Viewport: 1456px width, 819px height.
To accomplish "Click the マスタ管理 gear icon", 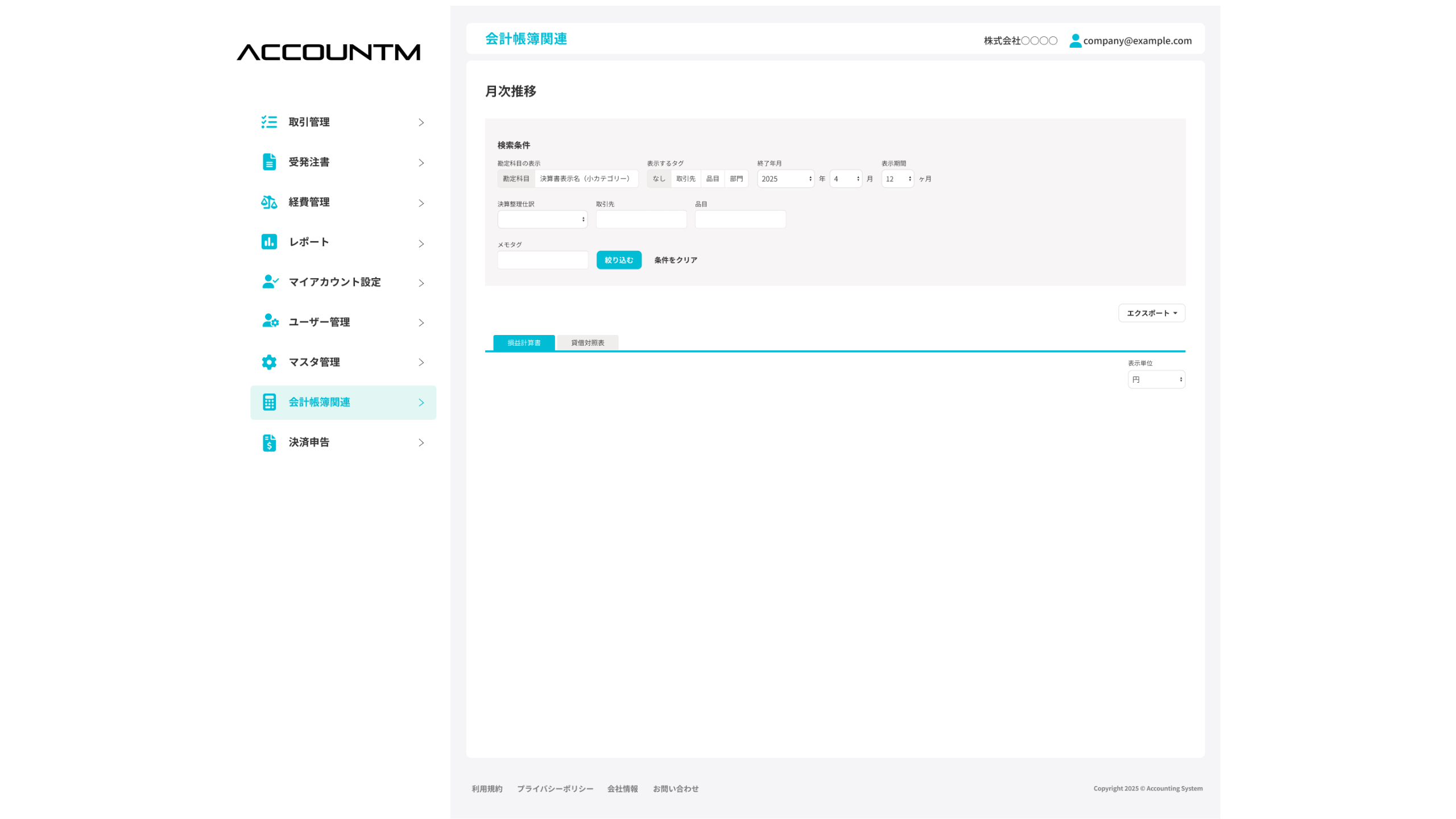I will (x=269, y=362).
